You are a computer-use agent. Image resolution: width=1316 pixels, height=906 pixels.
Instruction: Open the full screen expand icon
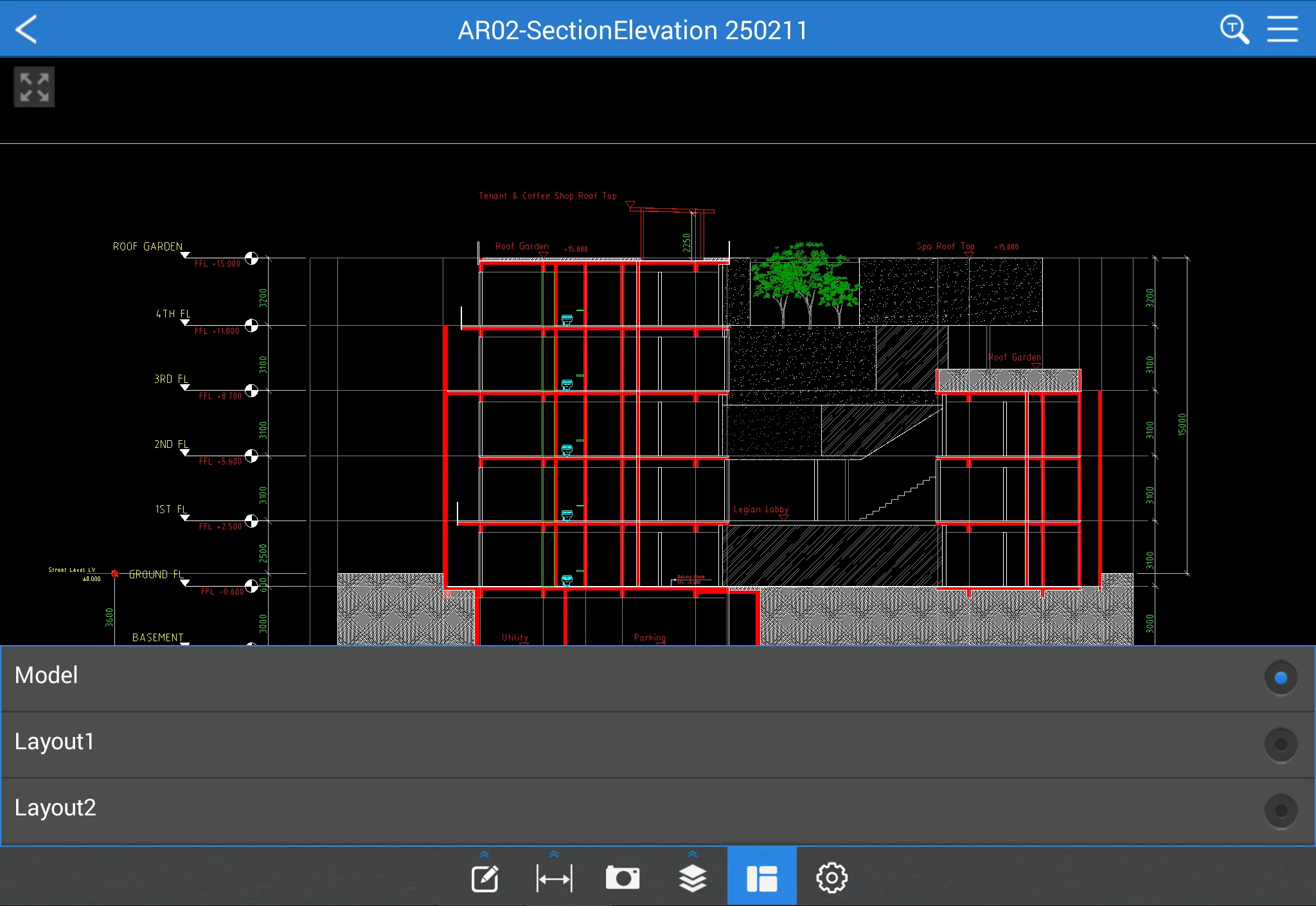coord(34,87)
